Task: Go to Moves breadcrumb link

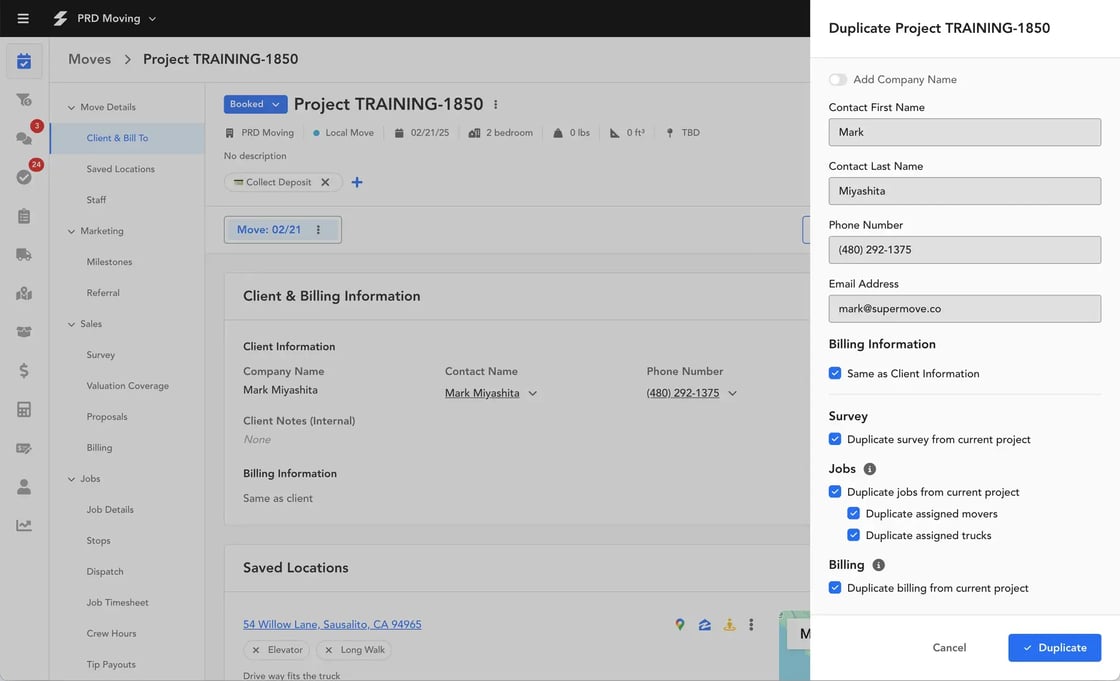Action: (x=89, y=59)
